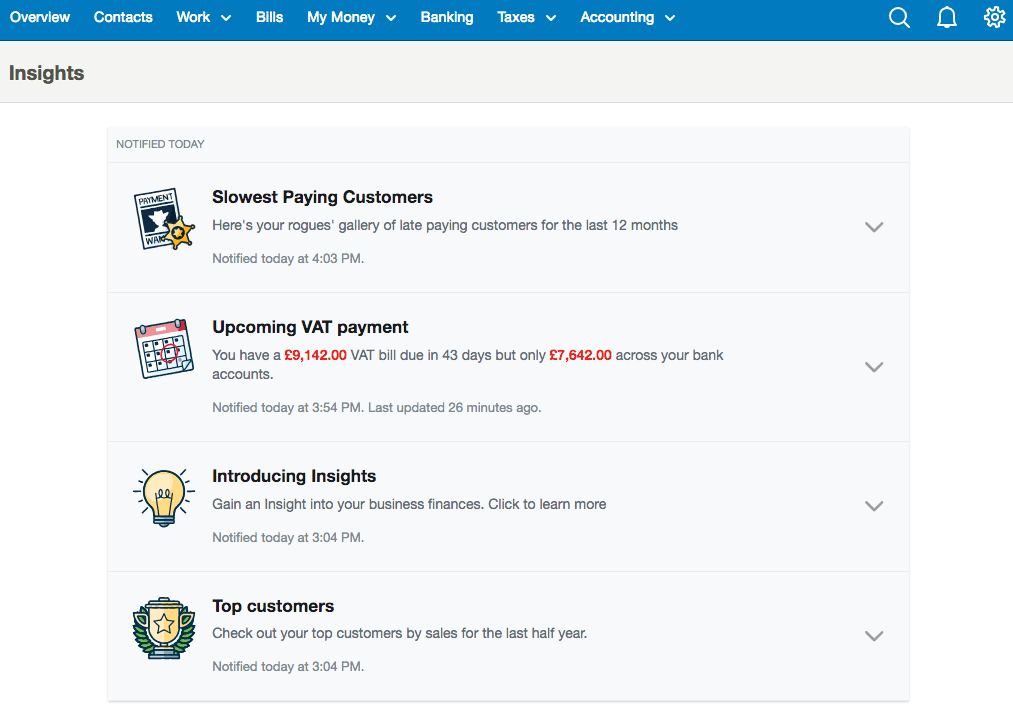Open the search magnifier icon
Viewport: 1013px width, 719px height.
pos(899,17)
